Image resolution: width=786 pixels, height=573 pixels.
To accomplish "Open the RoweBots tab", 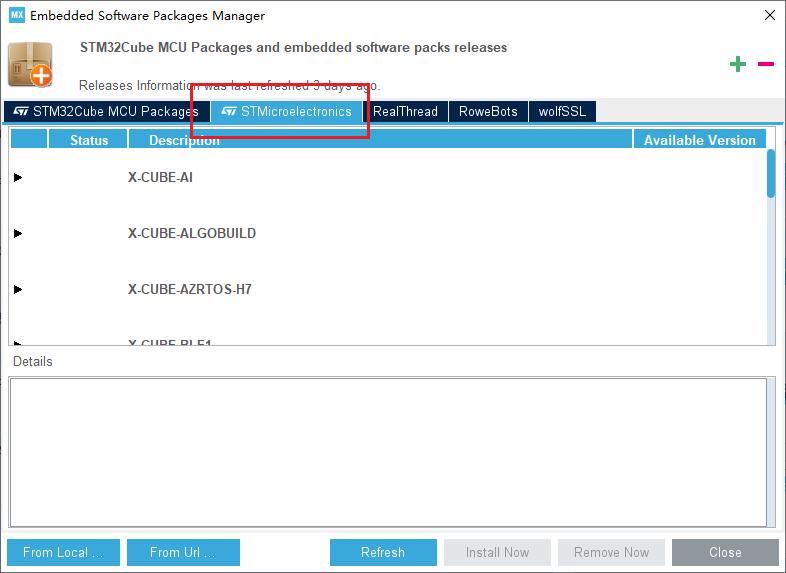I will click(488, 111).
